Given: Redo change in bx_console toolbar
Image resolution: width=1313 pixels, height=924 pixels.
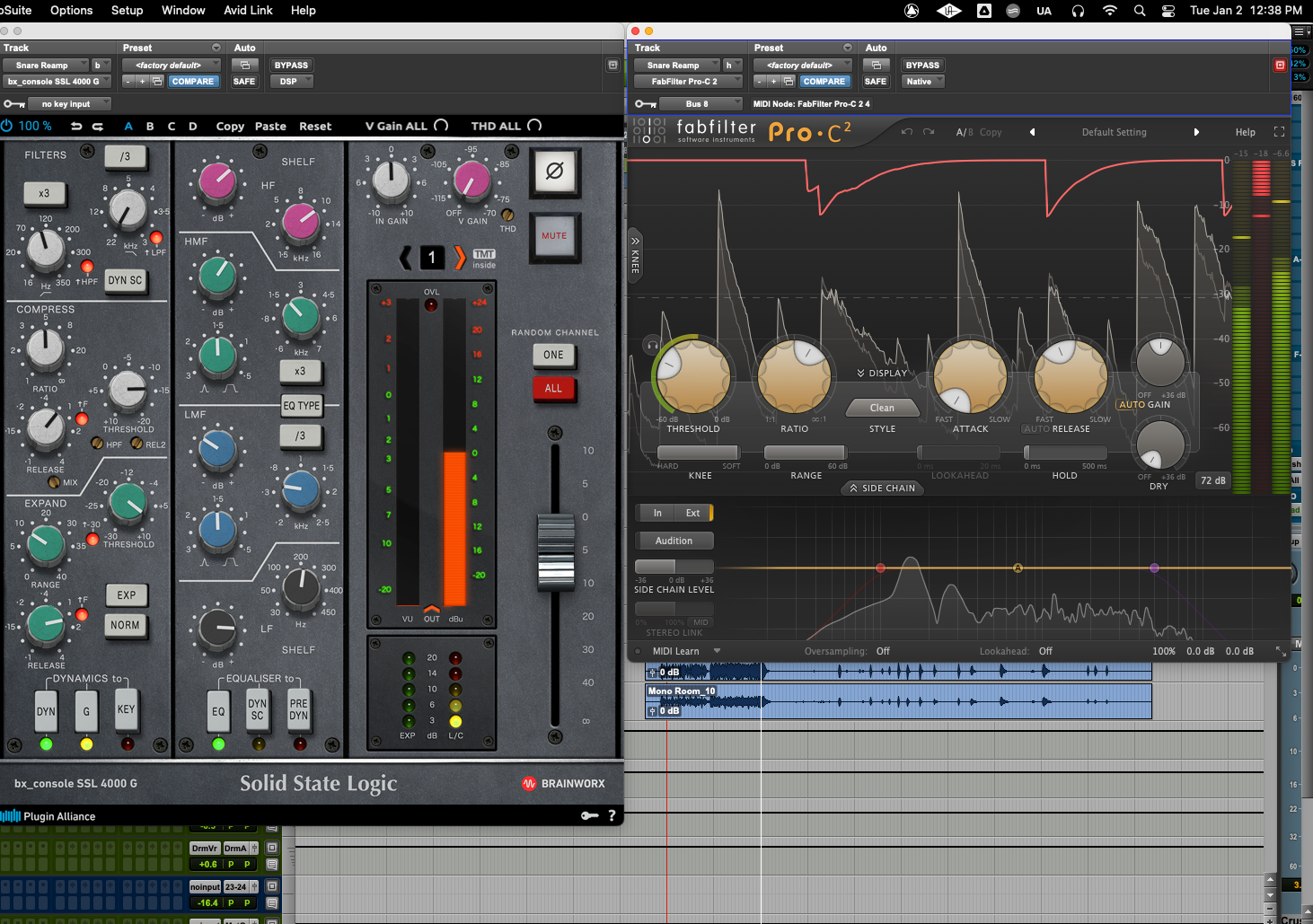Looking at the screenshot, I should click(98, 127).
